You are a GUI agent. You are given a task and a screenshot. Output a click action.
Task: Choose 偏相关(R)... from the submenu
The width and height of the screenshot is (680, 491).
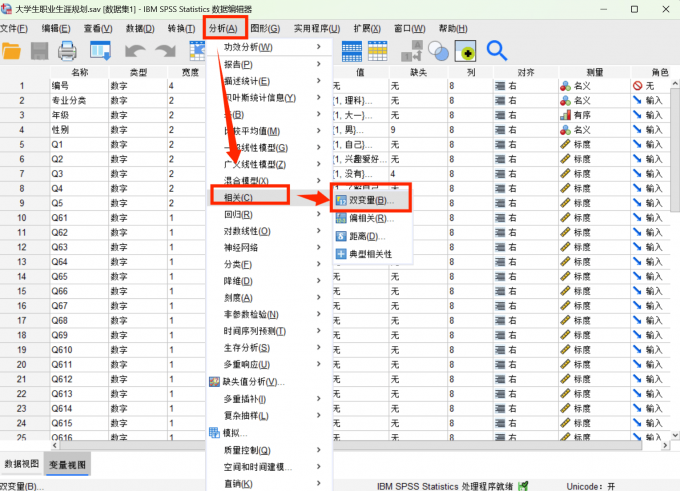point(372,218)
